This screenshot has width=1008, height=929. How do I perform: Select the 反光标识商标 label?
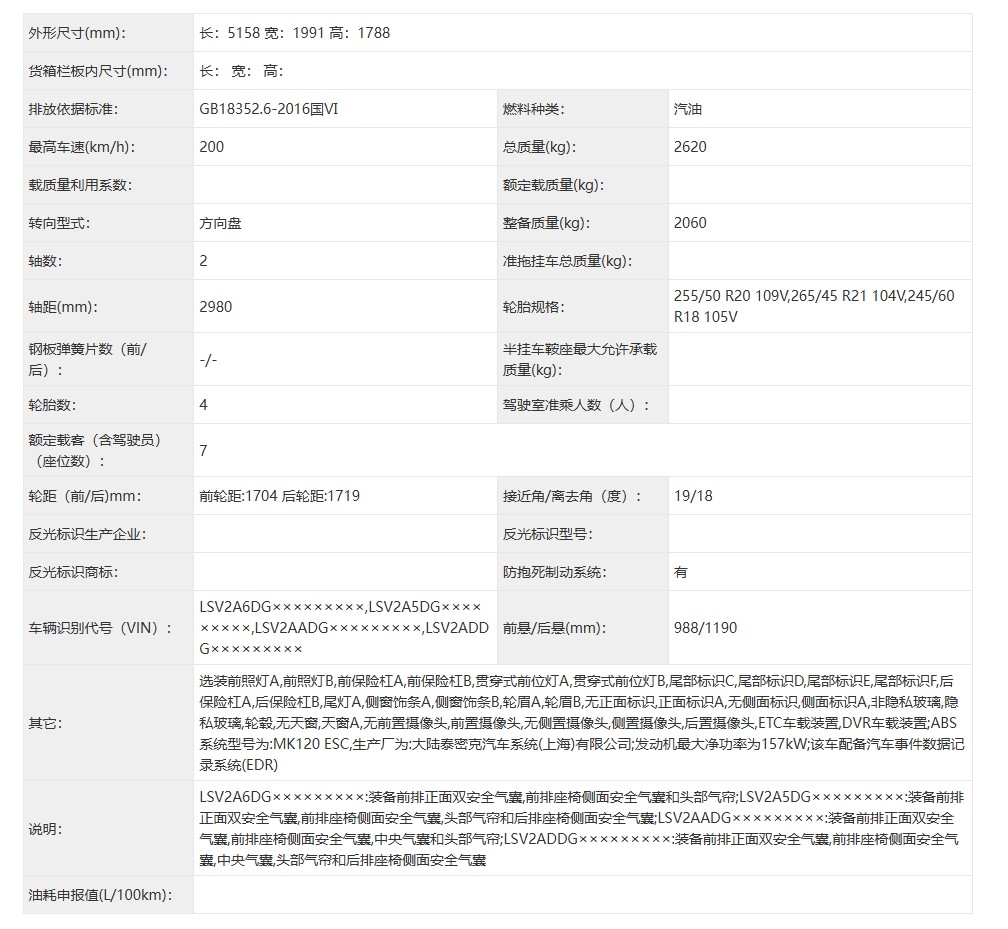click(73, 572)
